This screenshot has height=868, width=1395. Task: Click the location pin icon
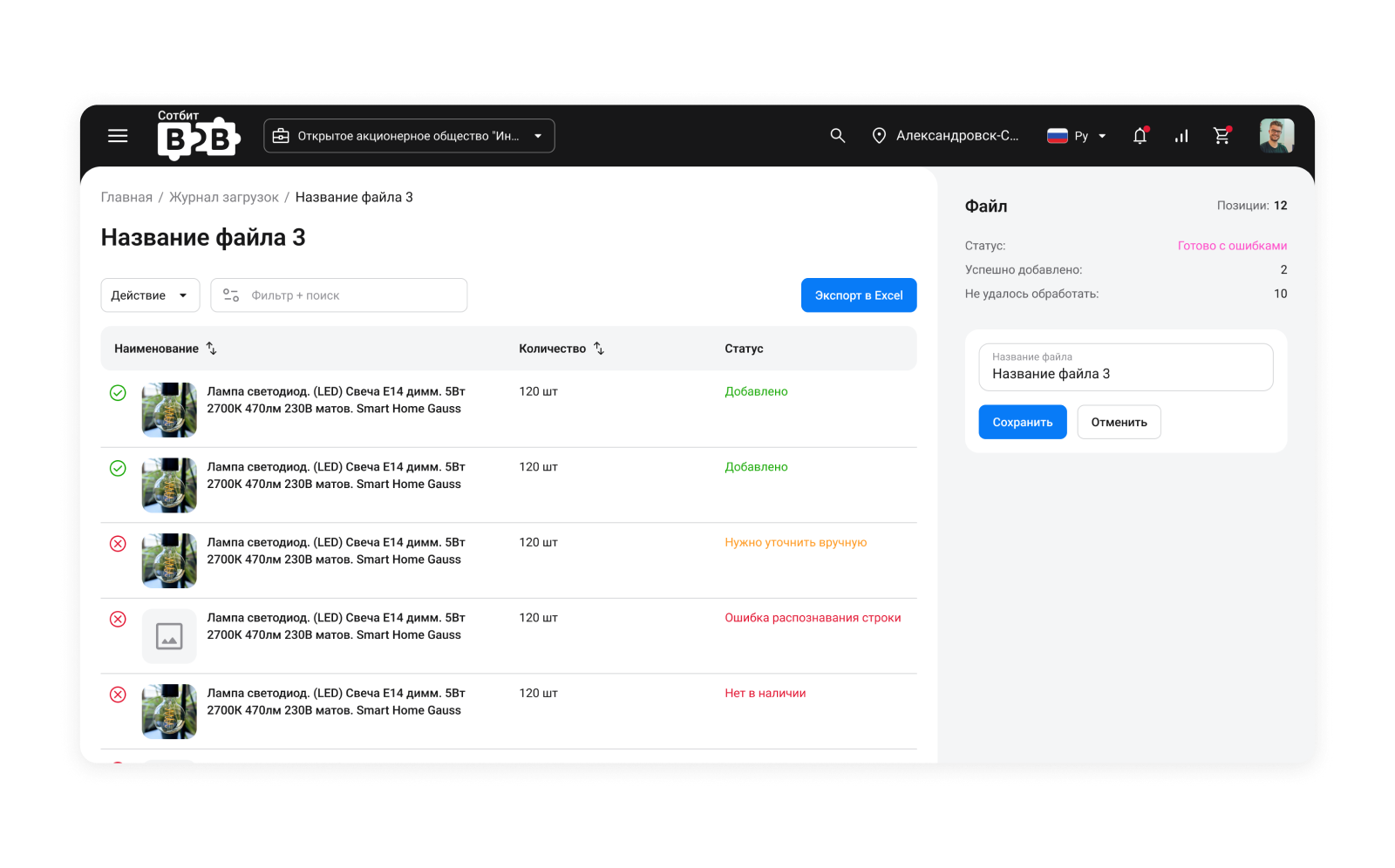[879, 136]
